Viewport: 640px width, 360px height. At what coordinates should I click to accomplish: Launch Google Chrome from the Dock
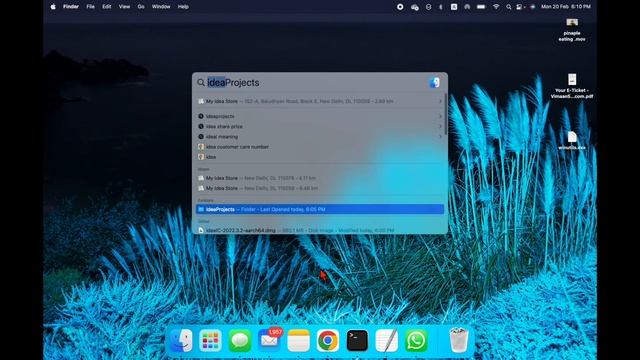[328, 340]
